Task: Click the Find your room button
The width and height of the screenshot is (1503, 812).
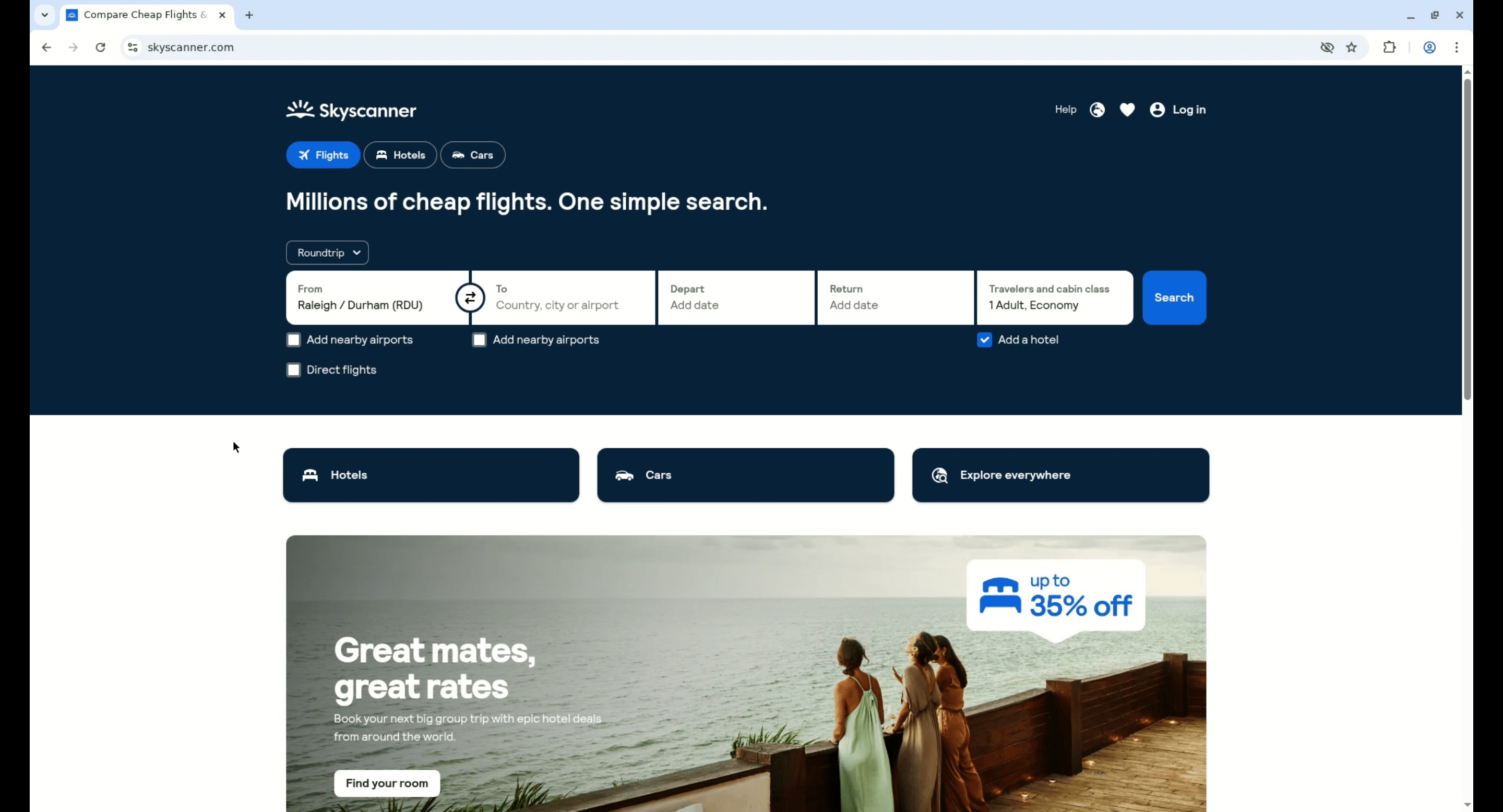Action: (387, 783)
